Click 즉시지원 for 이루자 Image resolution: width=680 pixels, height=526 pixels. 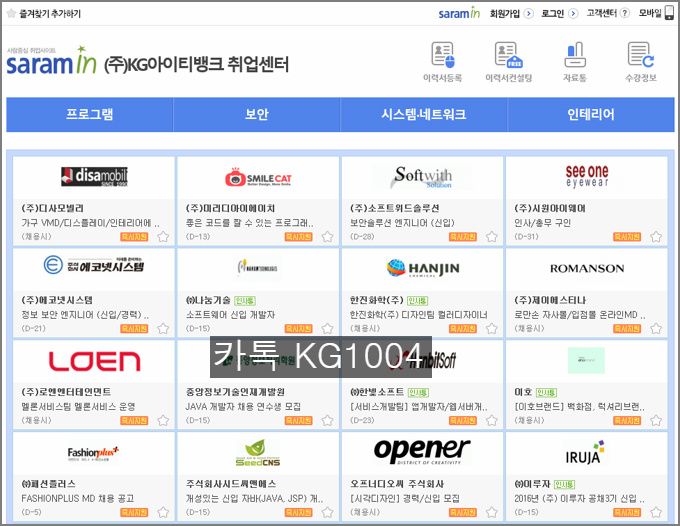pos(627,513)
